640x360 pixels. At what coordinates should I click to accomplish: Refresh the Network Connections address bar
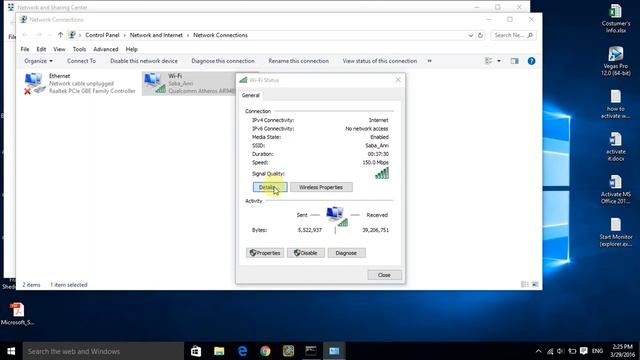pos(480,35)
